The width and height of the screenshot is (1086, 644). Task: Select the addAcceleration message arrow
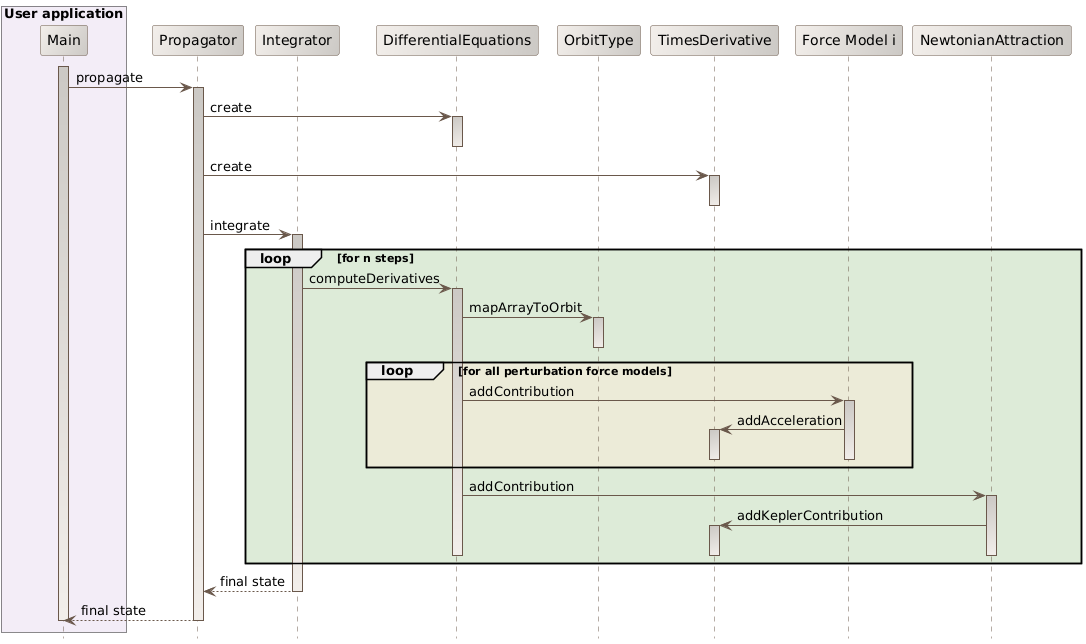(785, 431)
